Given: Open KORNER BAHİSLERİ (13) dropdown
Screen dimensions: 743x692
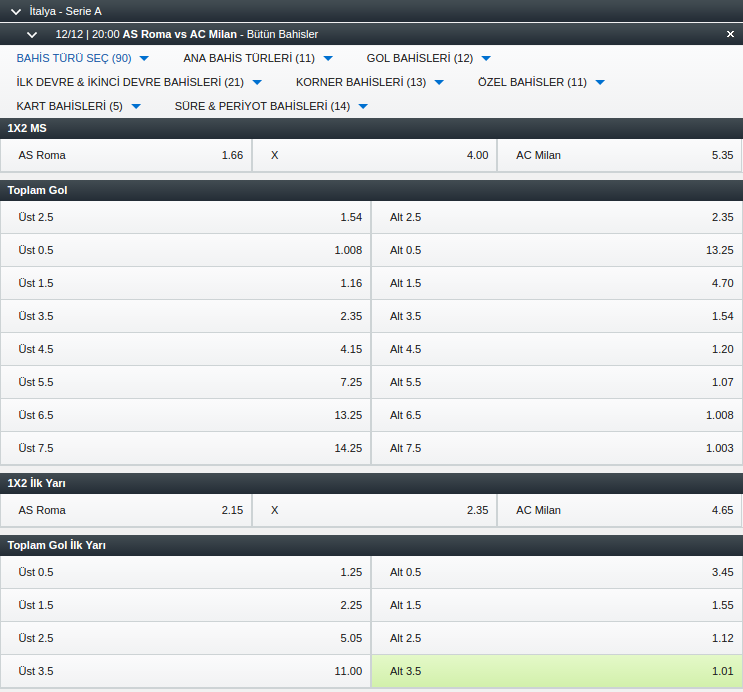Looking at the screenshot, I should click(x=370, y=82).
